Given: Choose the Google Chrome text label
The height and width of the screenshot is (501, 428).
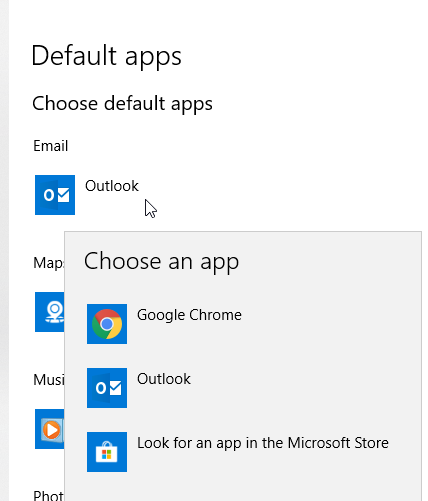Looking at the screenshot, I should tap(189, 315).
